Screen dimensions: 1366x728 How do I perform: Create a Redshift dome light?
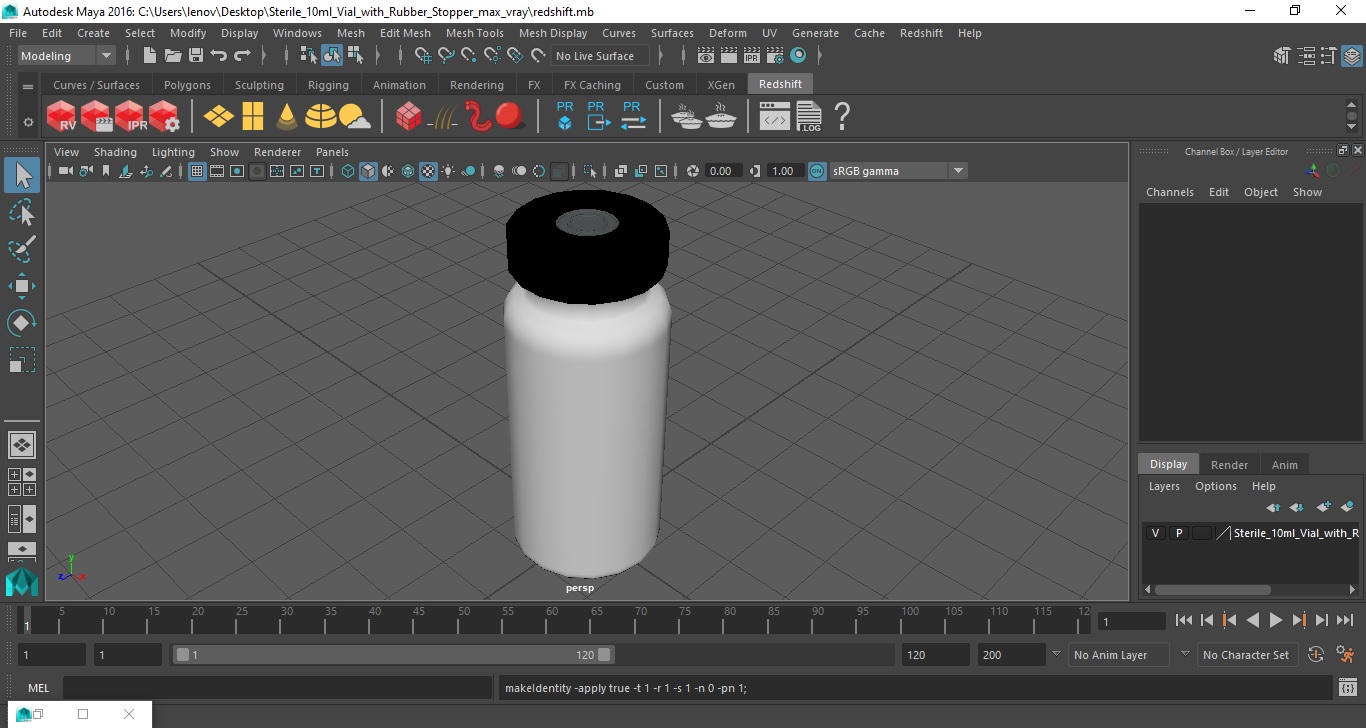click(321, 117)
